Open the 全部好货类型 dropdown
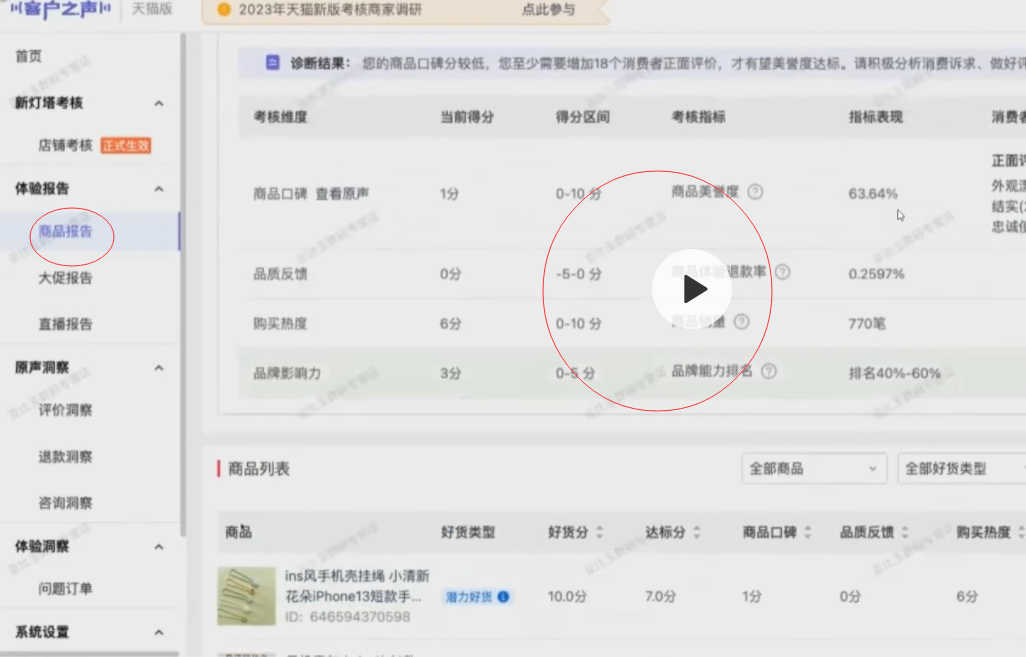This screenshot has height=657, width=1026. click(x=961, y=468)
